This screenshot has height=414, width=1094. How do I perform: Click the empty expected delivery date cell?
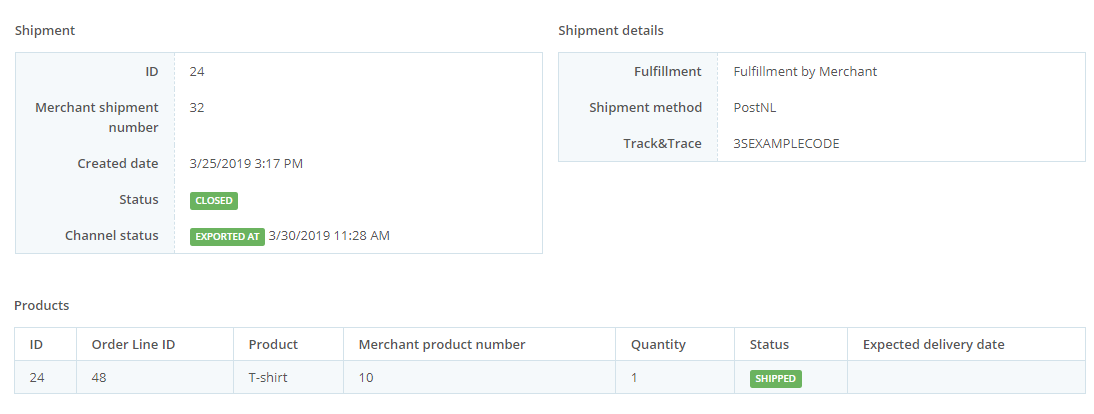click(966, 378)
